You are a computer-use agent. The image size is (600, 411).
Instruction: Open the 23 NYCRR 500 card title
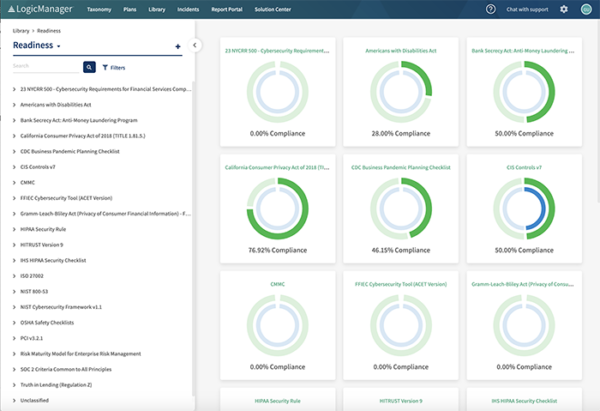pos(277,51)
